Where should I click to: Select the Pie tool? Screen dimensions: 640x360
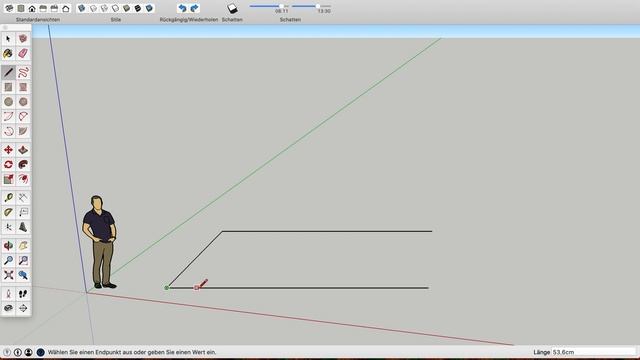[x=23, y=131]
